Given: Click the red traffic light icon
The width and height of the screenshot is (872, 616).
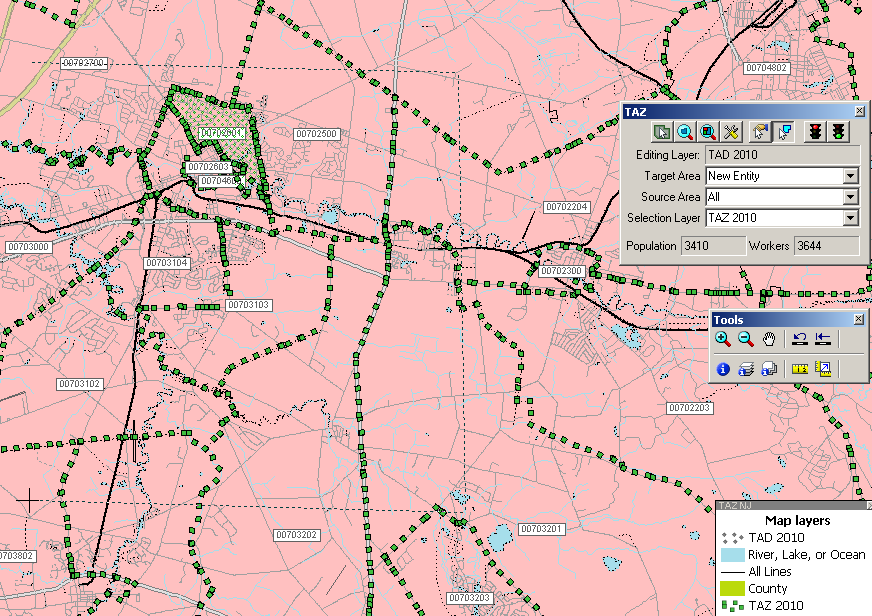Looking at the screenshot, I should coord(815,131).
